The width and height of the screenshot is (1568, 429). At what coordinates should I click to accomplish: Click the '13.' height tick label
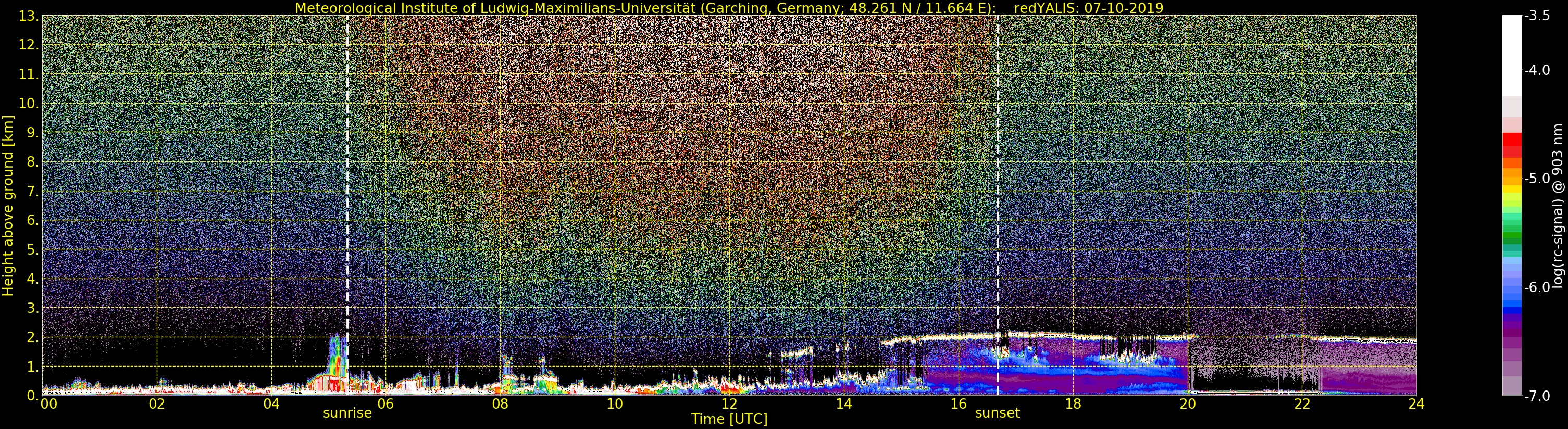29,16
